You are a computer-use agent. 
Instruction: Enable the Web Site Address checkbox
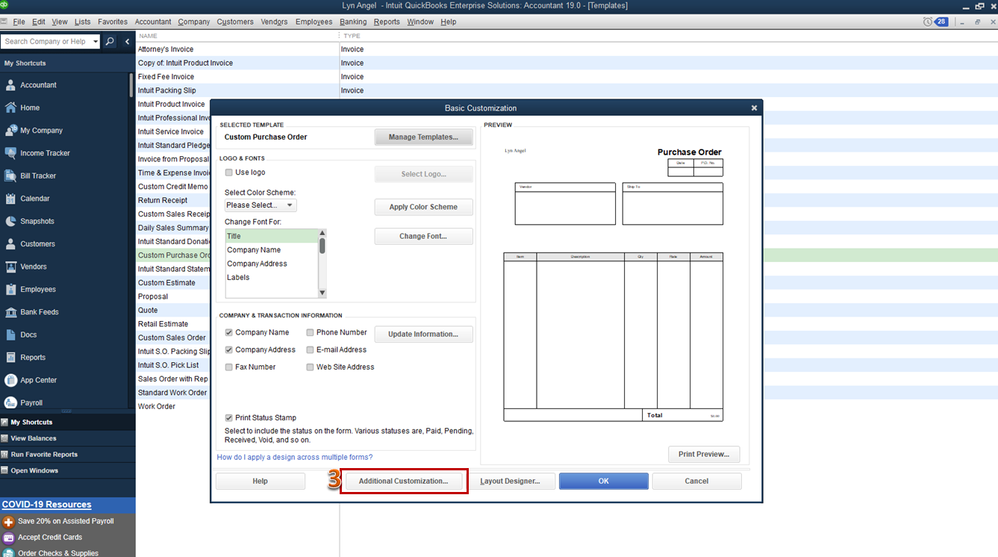[310, 367]
